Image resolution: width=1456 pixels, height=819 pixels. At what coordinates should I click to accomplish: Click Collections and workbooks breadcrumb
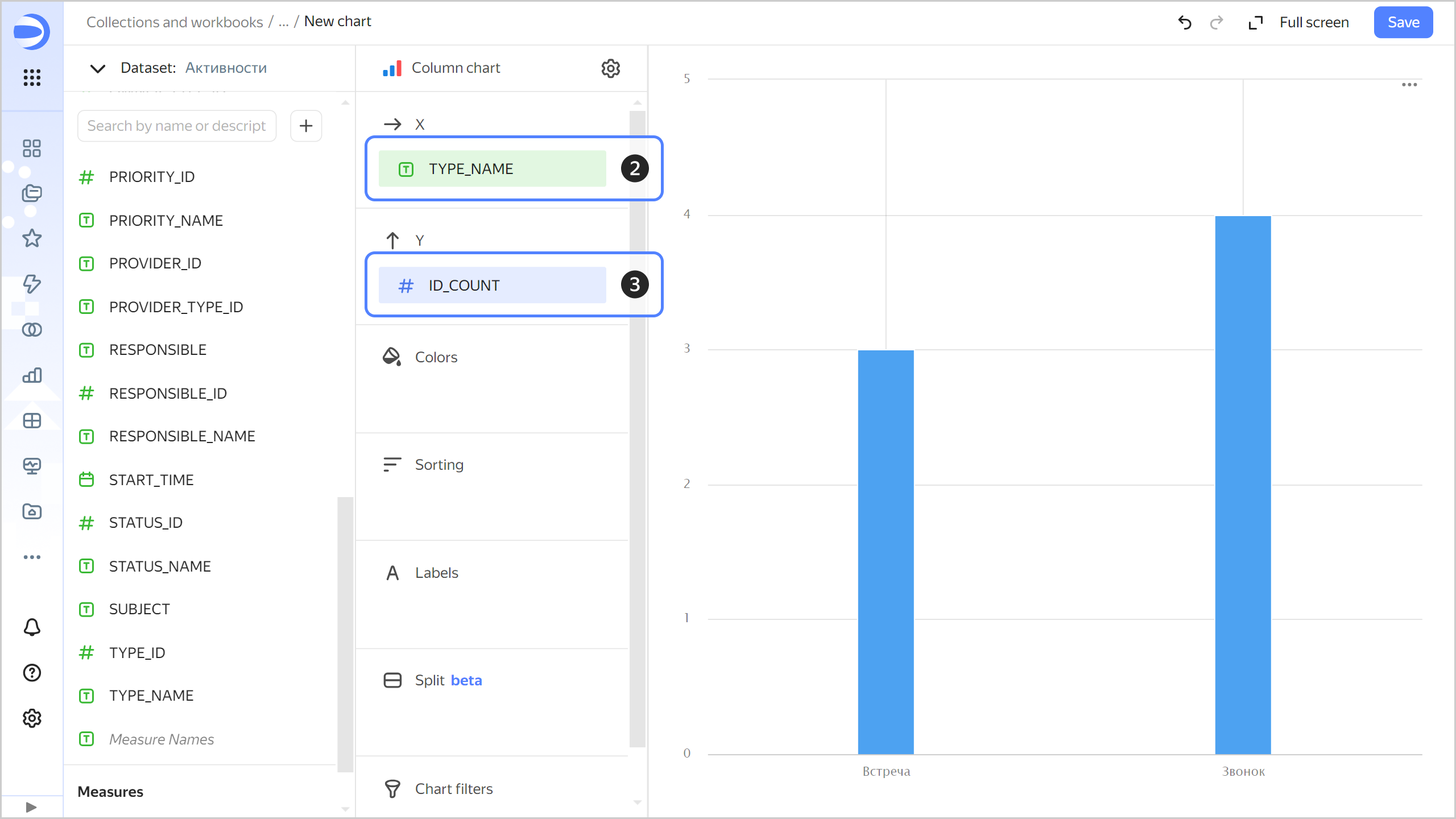coord(175,22)
